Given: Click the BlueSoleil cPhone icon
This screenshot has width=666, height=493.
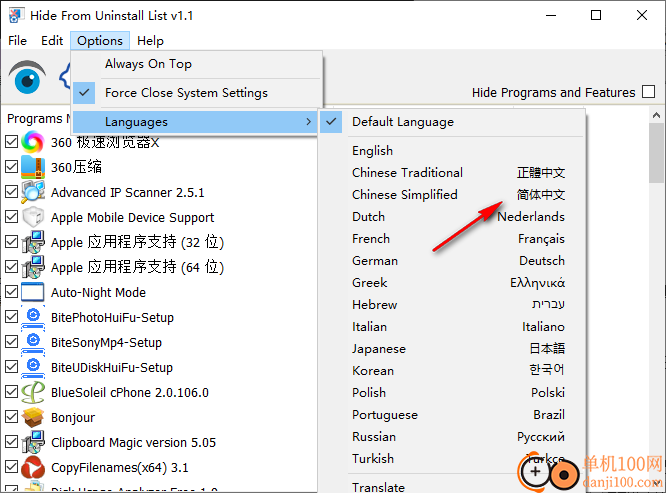Looking at the screenshot, I should click(33, 392).
